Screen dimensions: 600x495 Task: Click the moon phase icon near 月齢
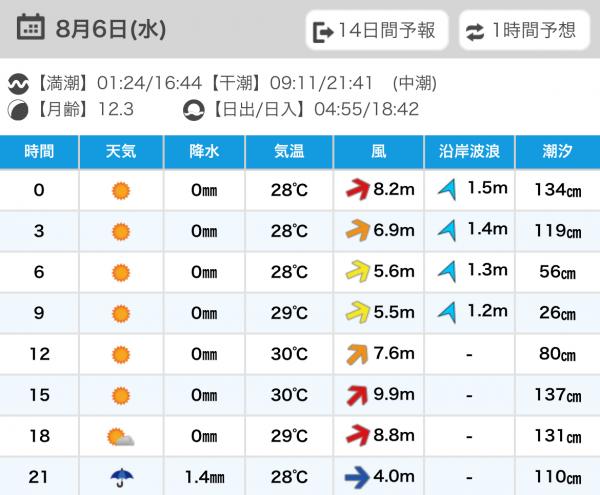(18, 110)
